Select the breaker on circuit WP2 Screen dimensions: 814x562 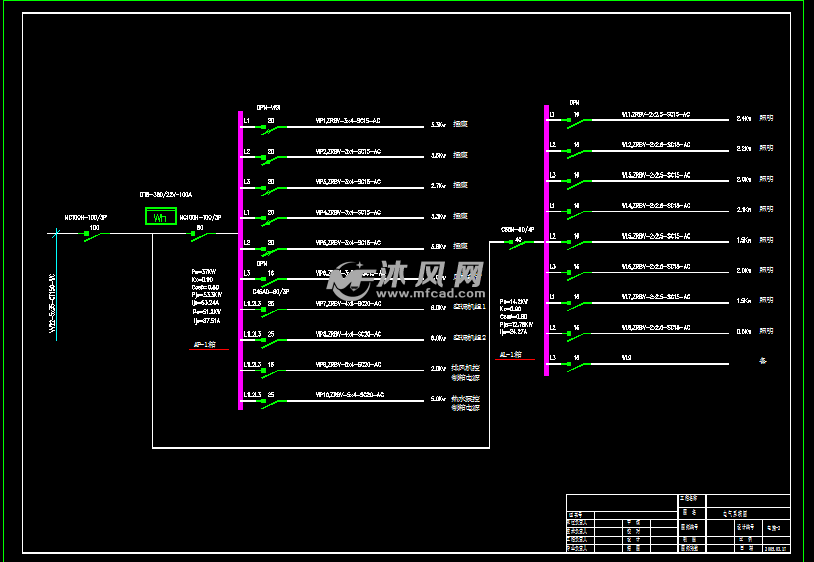[274, 159]
